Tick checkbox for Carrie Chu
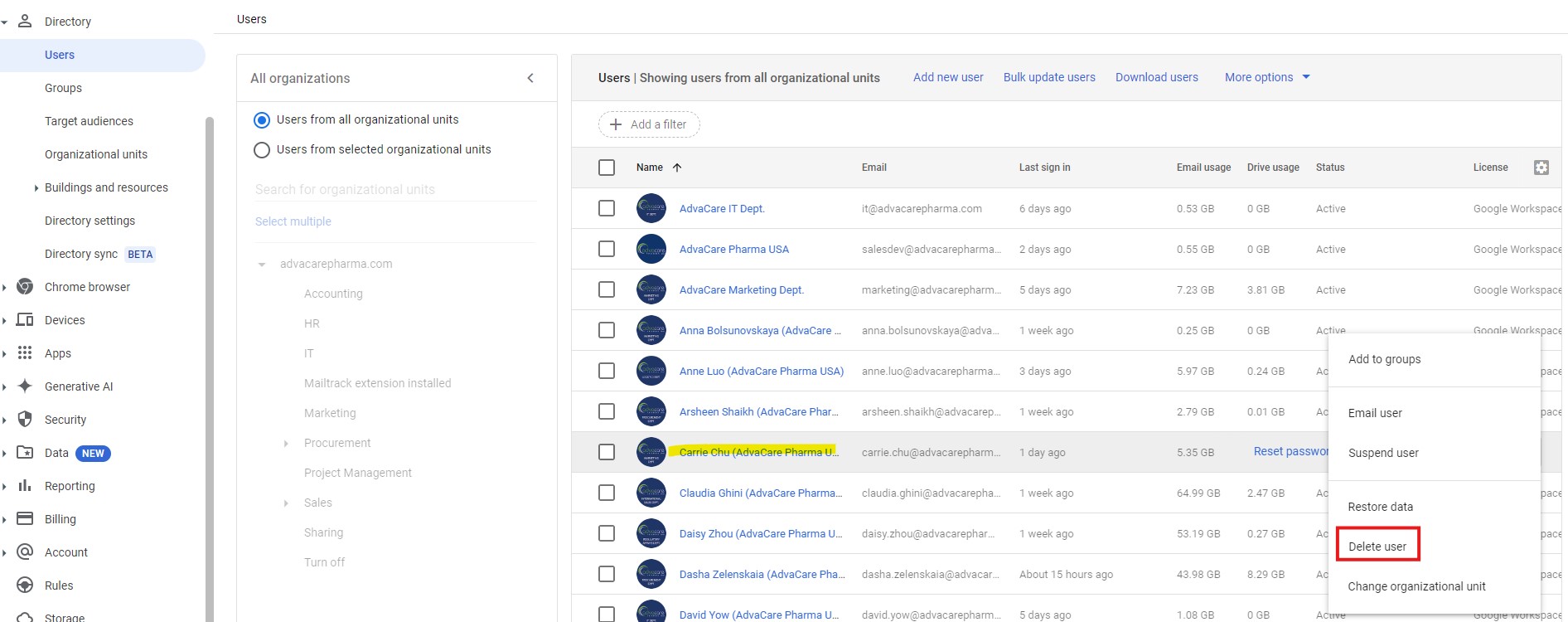This screenshot has height=622, width=1568. (607, 452)
